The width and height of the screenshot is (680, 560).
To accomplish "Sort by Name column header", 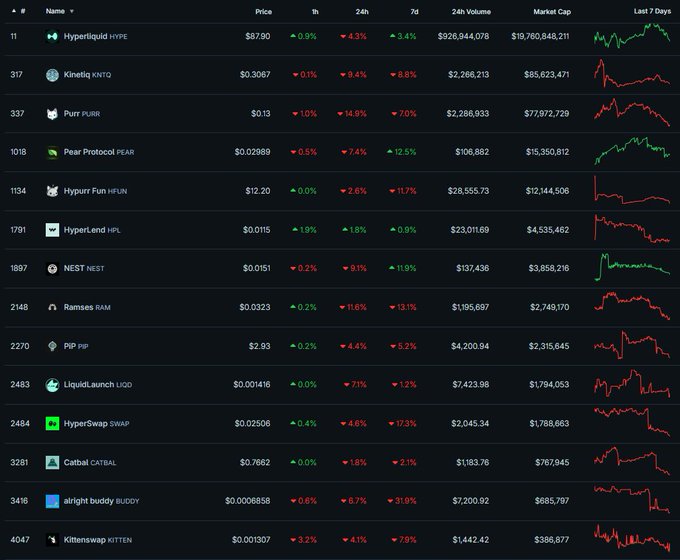I will tap(59, 11).
